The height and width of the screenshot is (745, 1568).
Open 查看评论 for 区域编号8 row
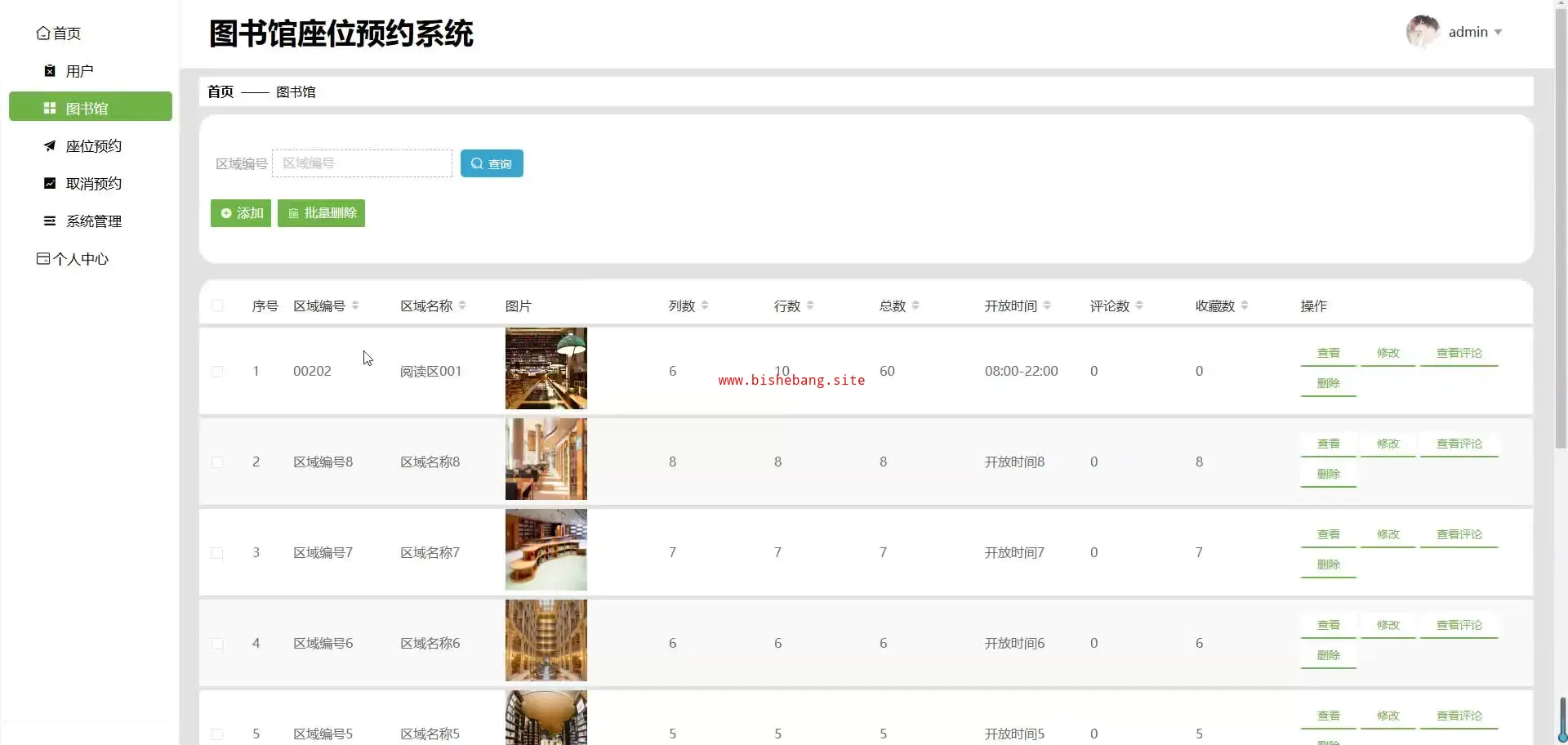(x=1459, y=444)
